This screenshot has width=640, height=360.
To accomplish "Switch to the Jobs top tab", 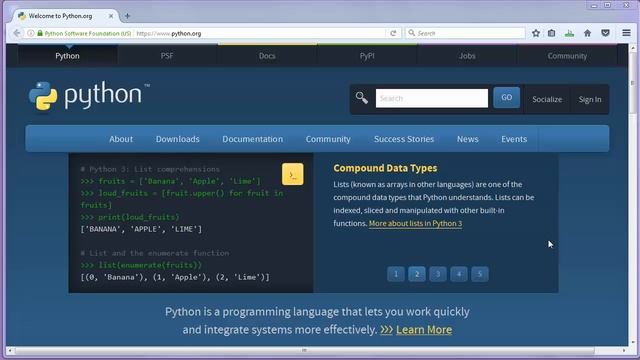I will [467, 56].
